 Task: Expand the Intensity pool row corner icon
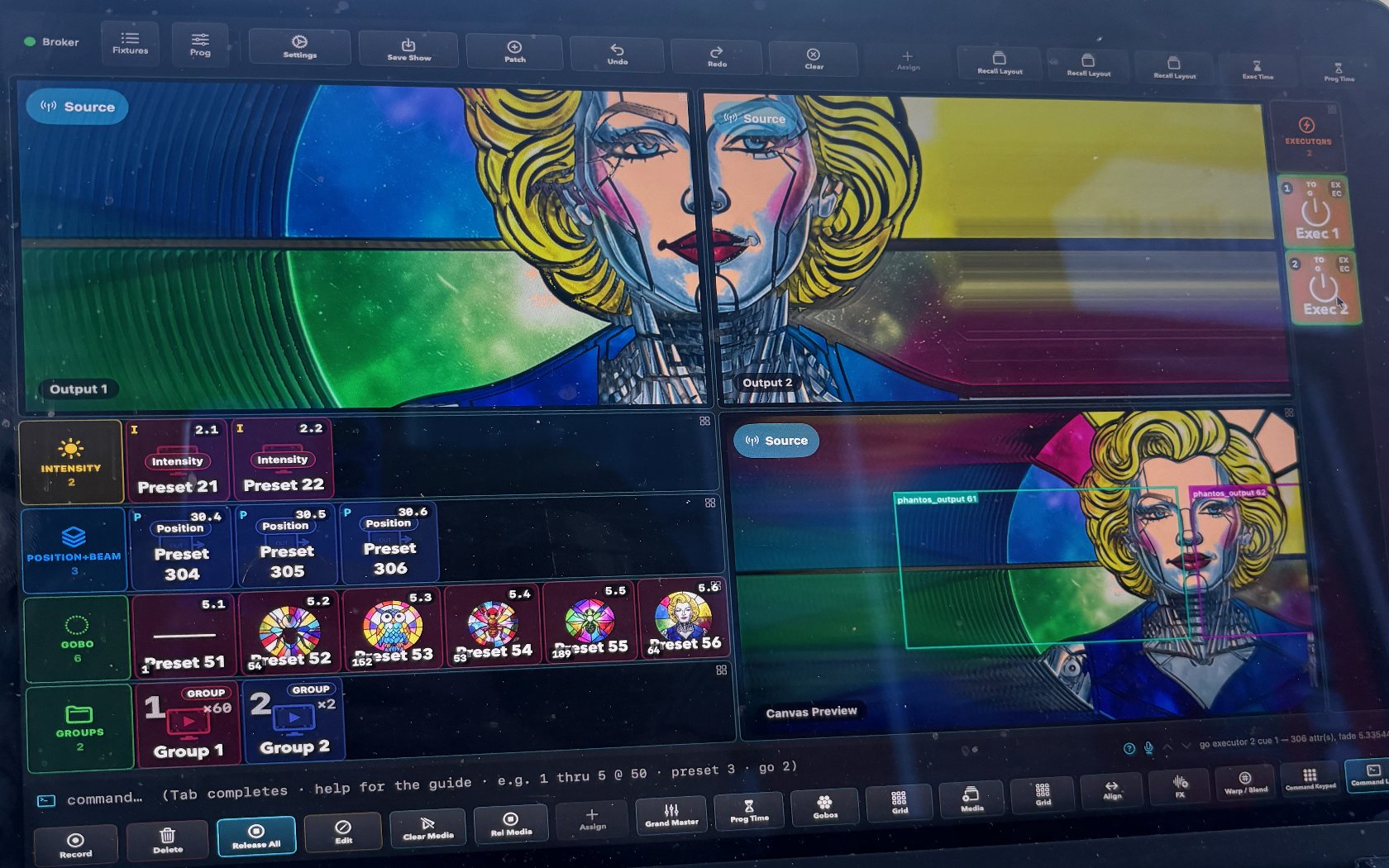coord(704,421)
